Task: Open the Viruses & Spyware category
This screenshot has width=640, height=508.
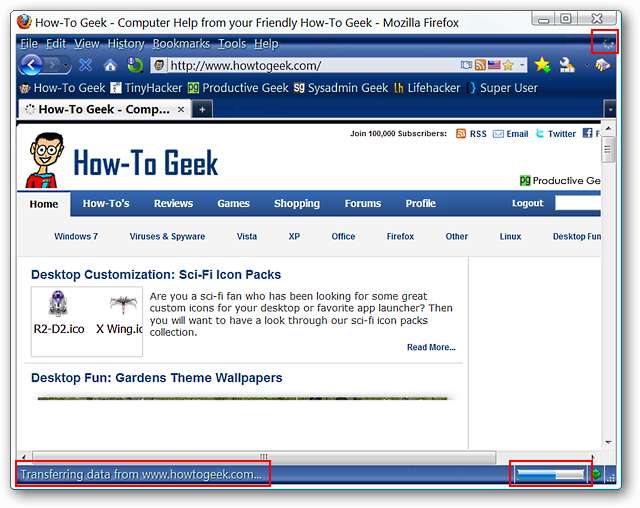Action: click(167, 236)
